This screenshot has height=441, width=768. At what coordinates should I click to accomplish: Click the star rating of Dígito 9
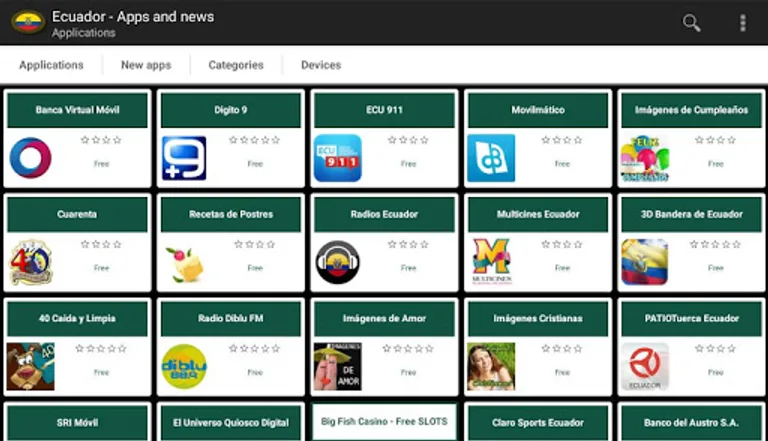point(255,140)
